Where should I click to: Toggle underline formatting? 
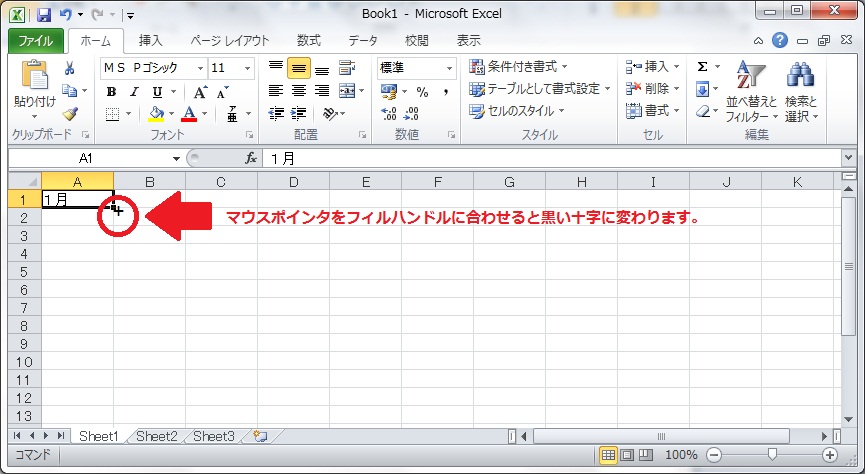(157, 92)
